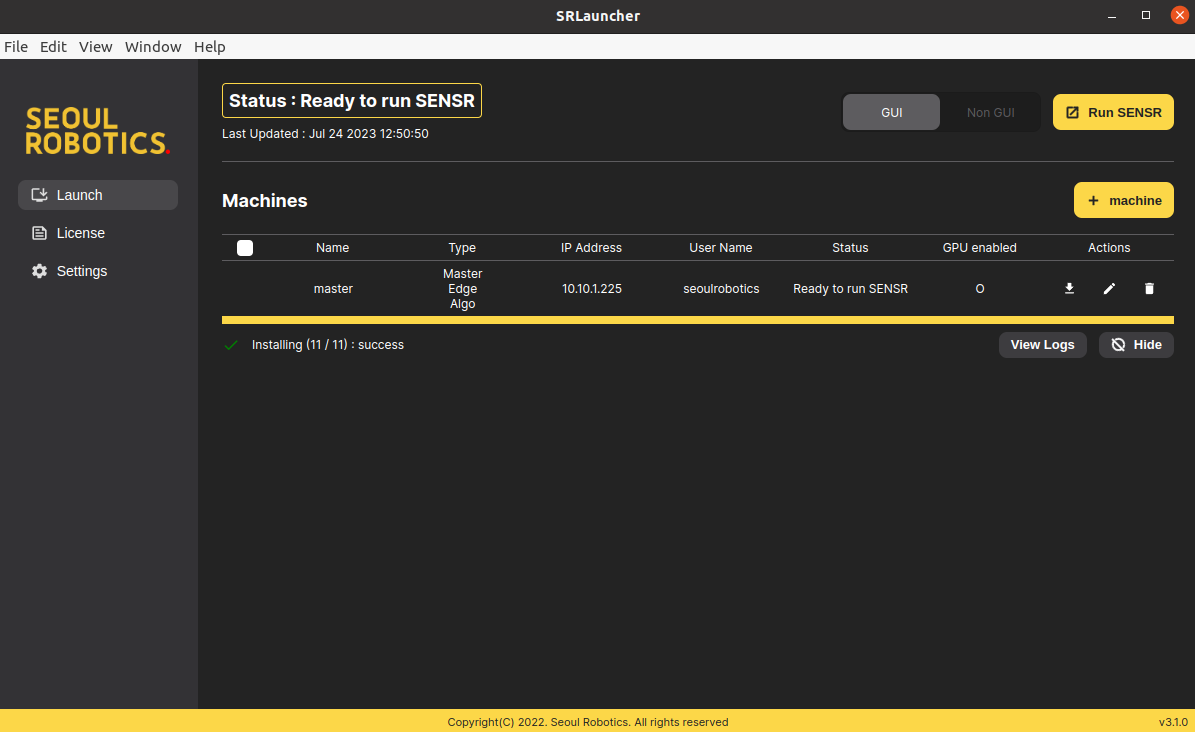
Task: Open the Help menu
Action: tap(210, 47)
